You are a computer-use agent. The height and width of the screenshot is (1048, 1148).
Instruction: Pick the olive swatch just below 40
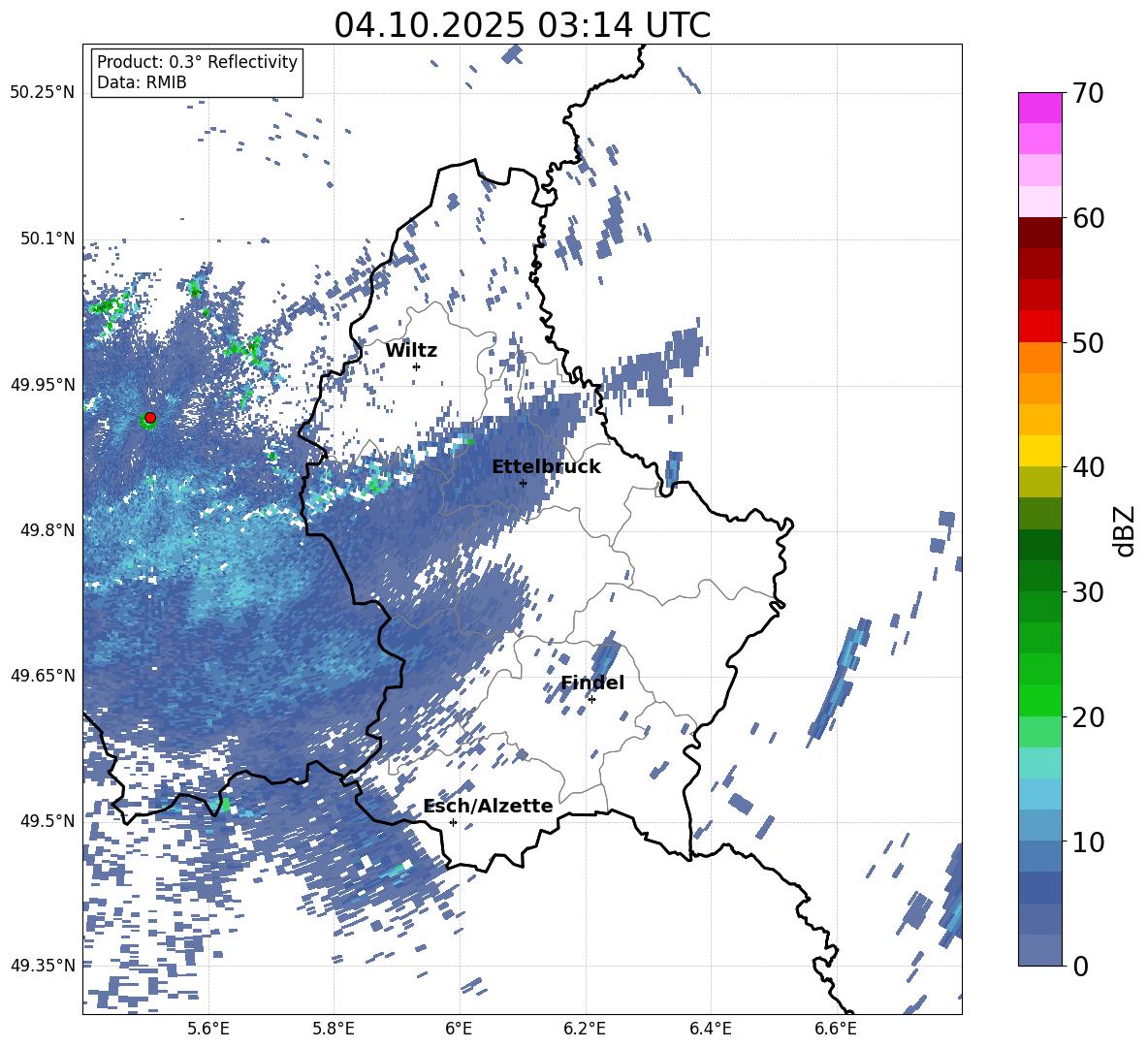(x=1040, y=482)
